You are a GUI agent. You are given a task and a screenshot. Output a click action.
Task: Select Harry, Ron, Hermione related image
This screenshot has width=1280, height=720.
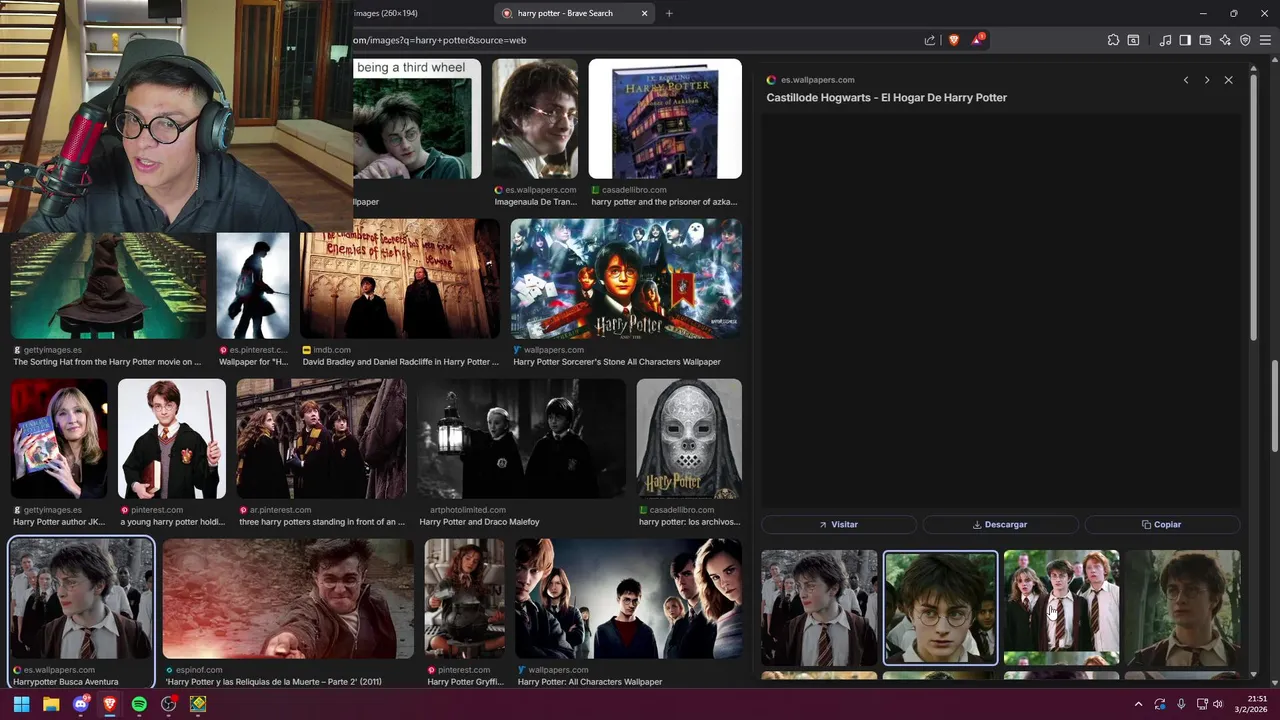[x=1061, y=608]
